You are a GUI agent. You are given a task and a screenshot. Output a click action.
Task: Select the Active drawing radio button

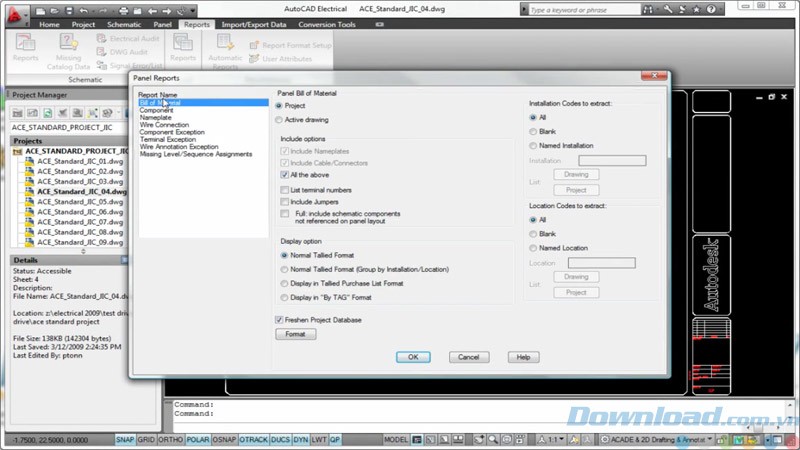pyautogui.click(x=279, y=120)
